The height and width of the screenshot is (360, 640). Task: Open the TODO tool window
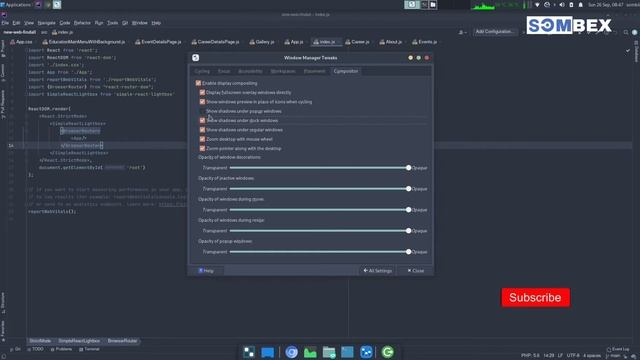click(36, 349)
